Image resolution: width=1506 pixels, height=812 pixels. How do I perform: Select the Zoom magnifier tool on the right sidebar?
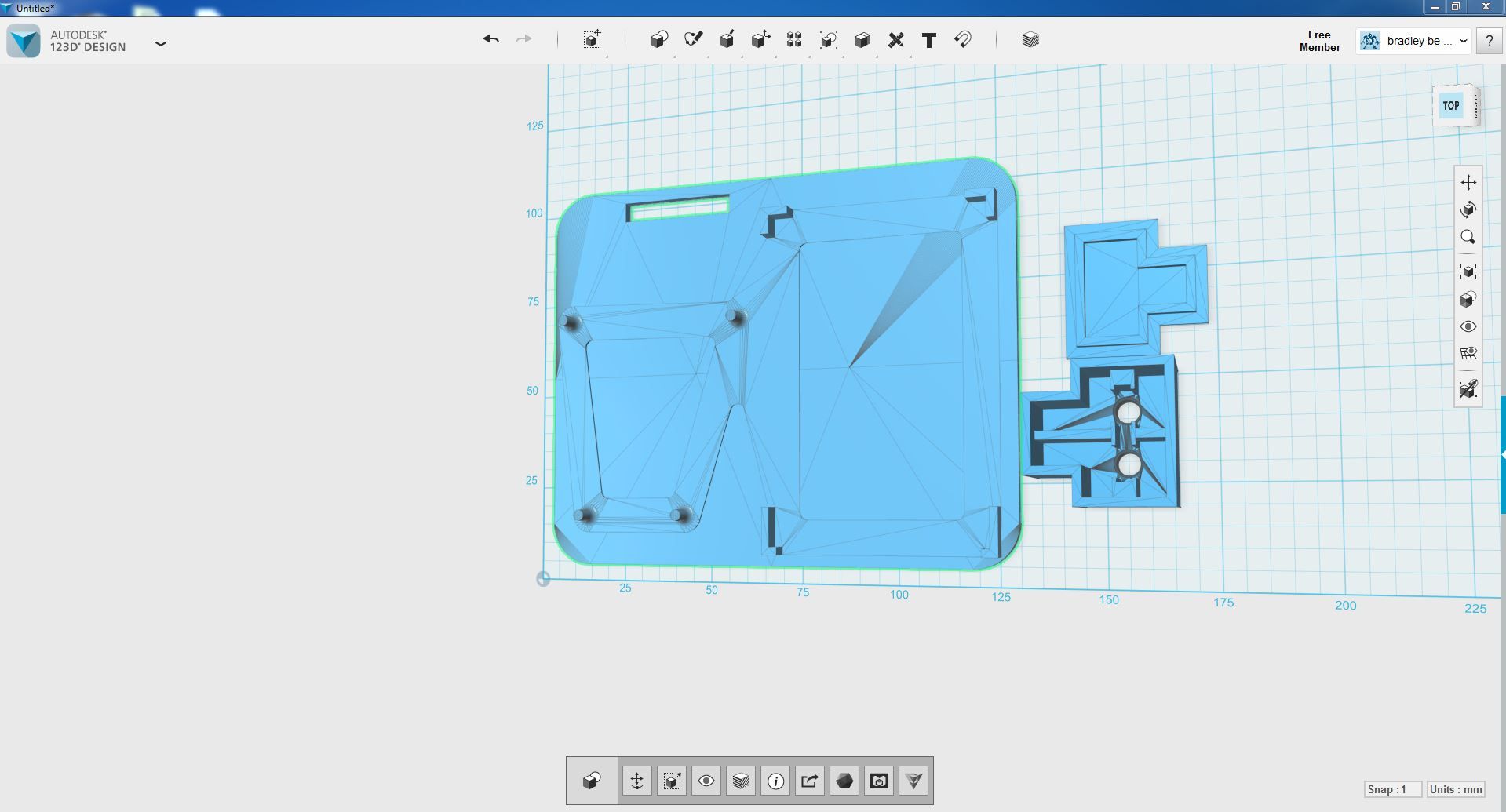click(x=1468, y=237)
